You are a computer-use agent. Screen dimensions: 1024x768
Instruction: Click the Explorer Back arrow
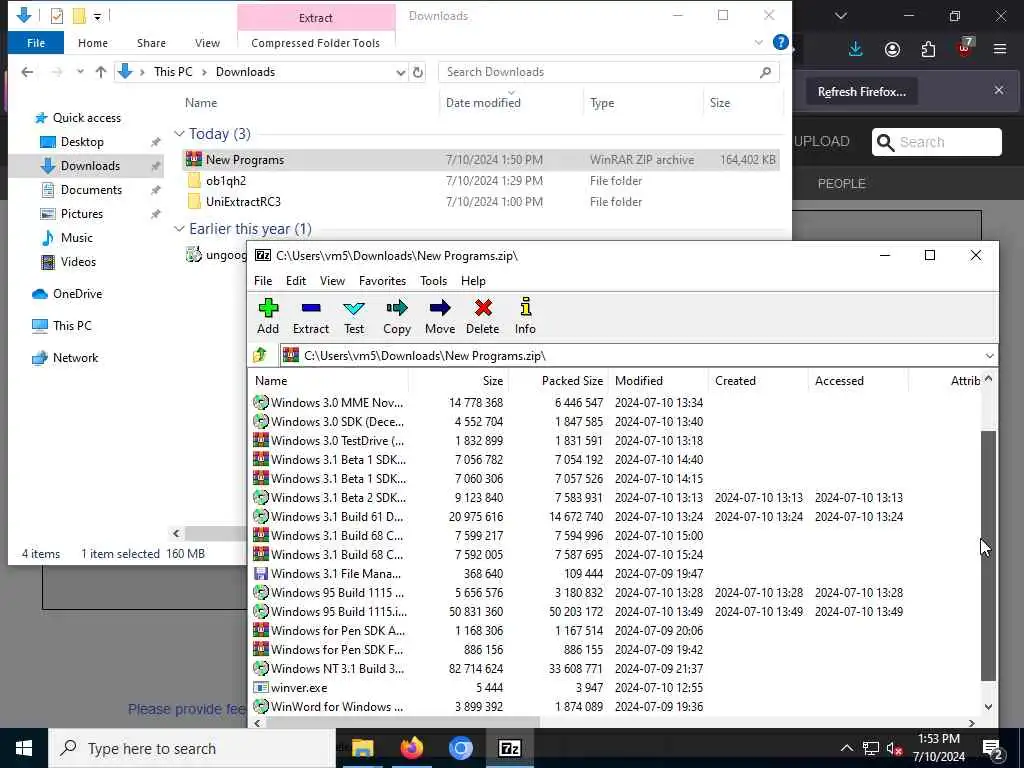click(27, 72)
